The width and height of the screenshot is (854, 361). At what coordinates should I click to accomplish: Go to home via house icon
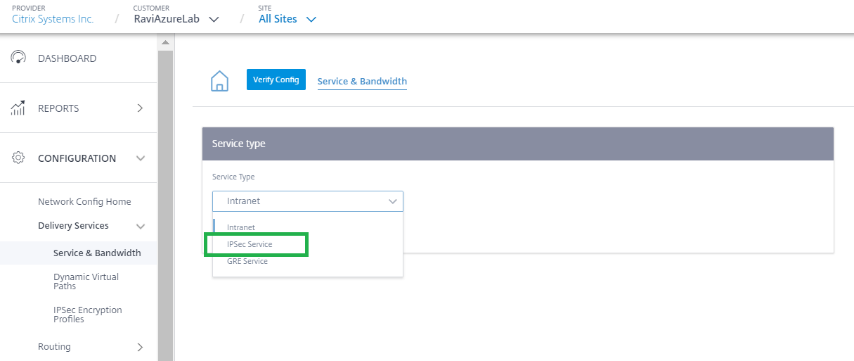[219, 81]
